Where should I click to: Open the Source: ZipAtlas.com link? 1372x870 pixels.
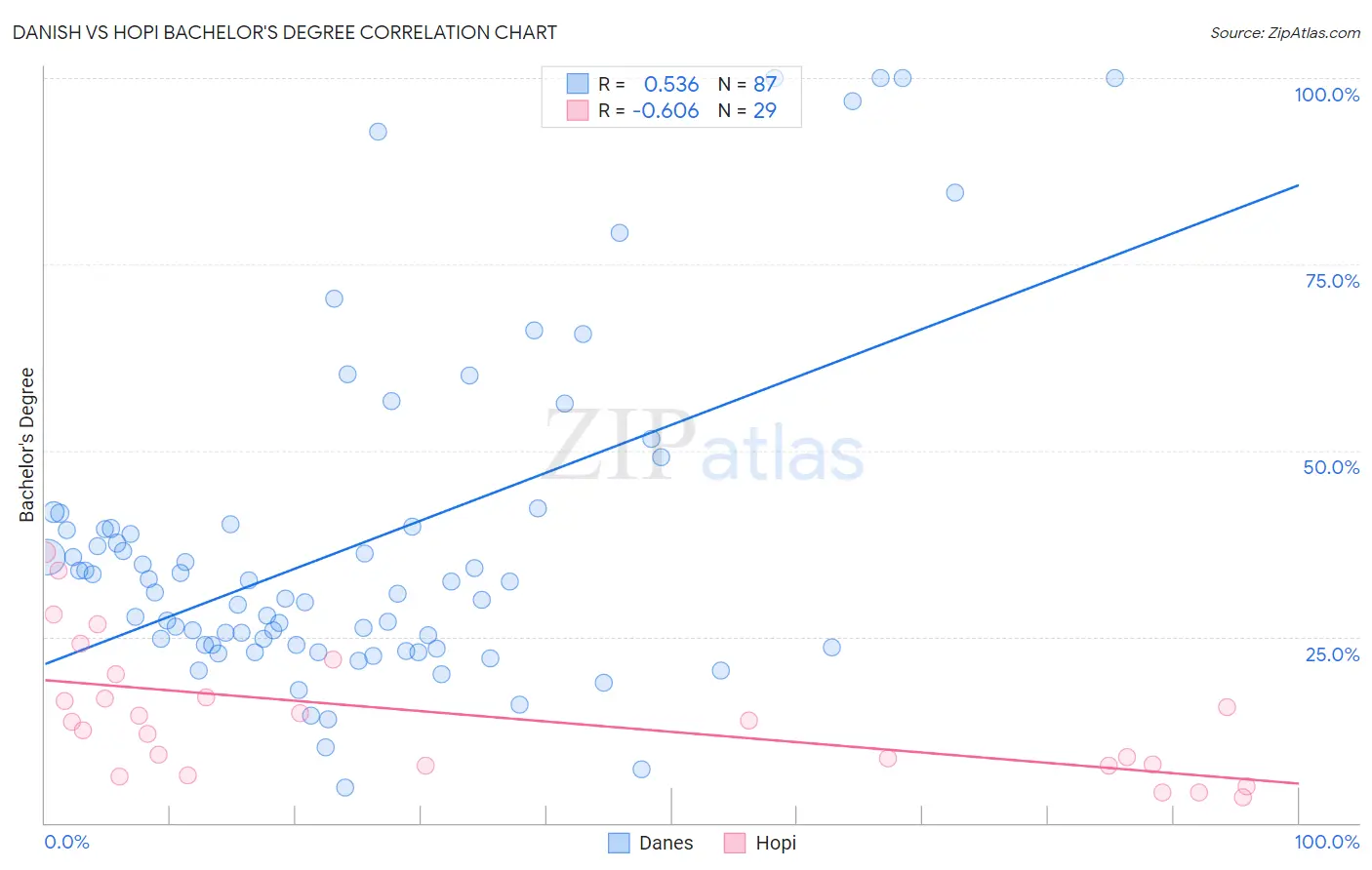click(1285, 33)
